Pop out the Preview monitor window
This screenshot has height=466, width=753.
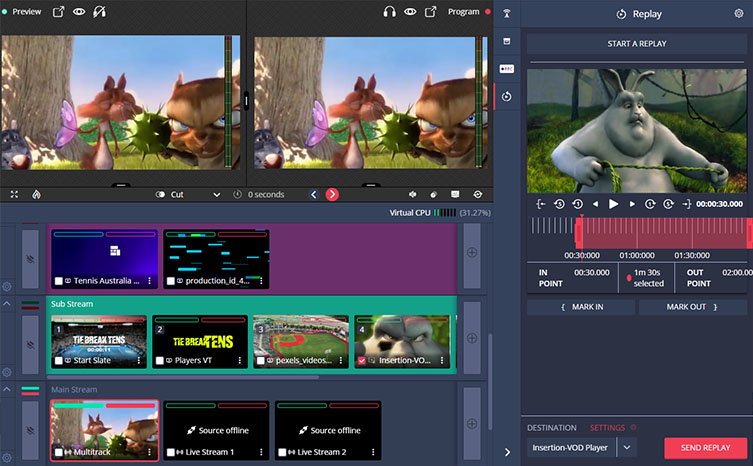tap(58, 12)
